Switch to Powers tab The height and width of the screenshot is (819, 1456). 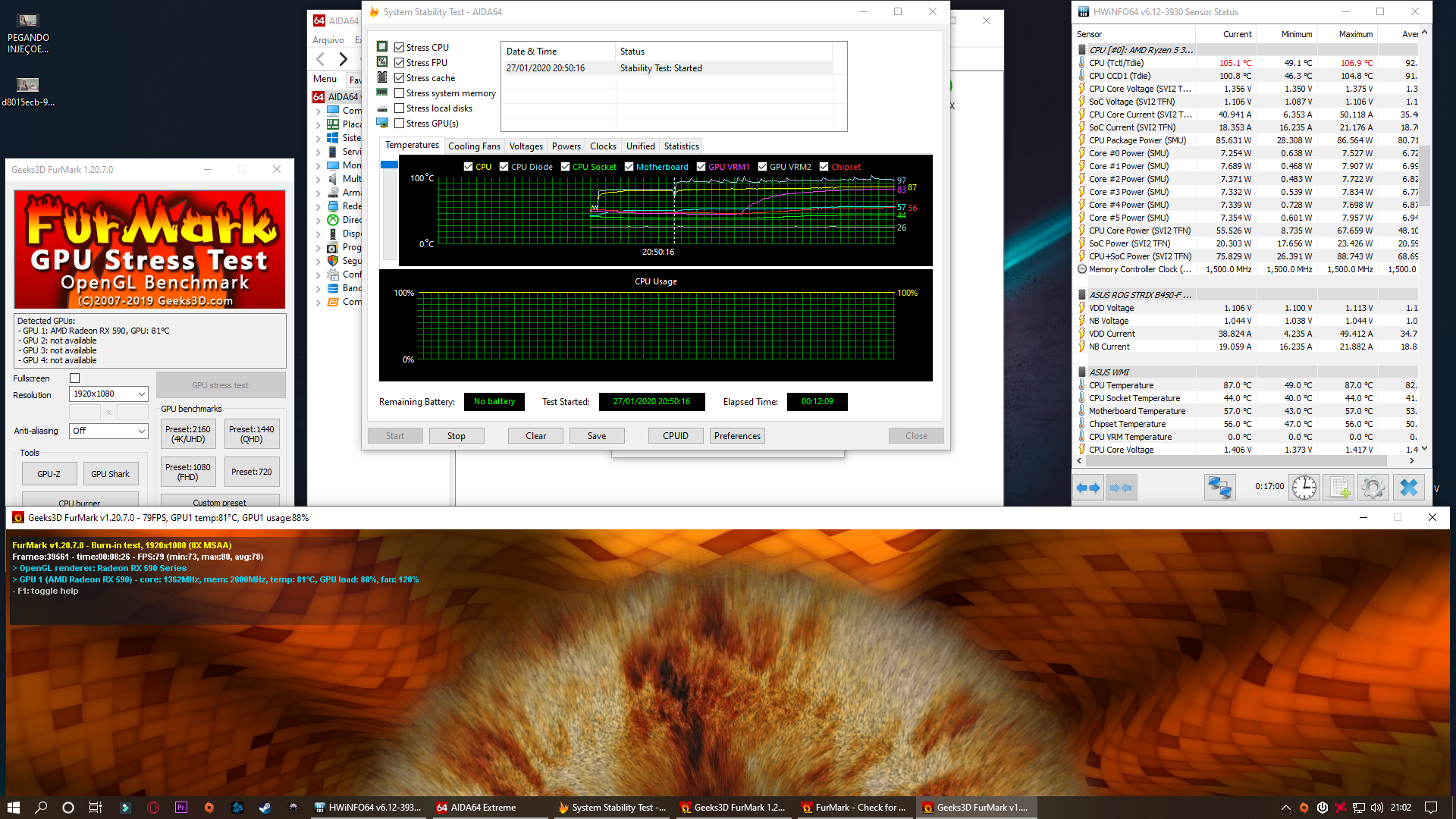[x=566, y=146]
